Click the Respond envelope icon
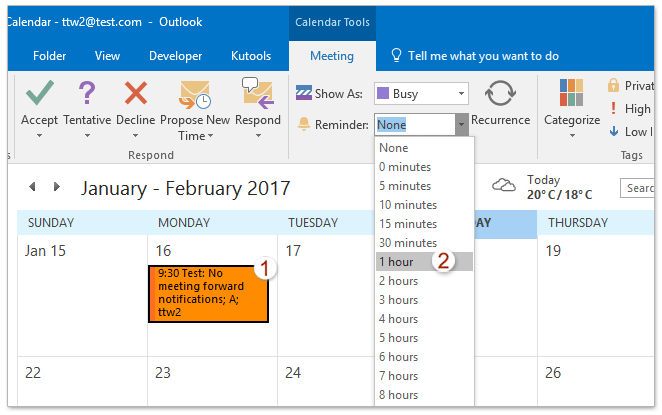Screen dimensions: 662x415 (x=258, y=92)
